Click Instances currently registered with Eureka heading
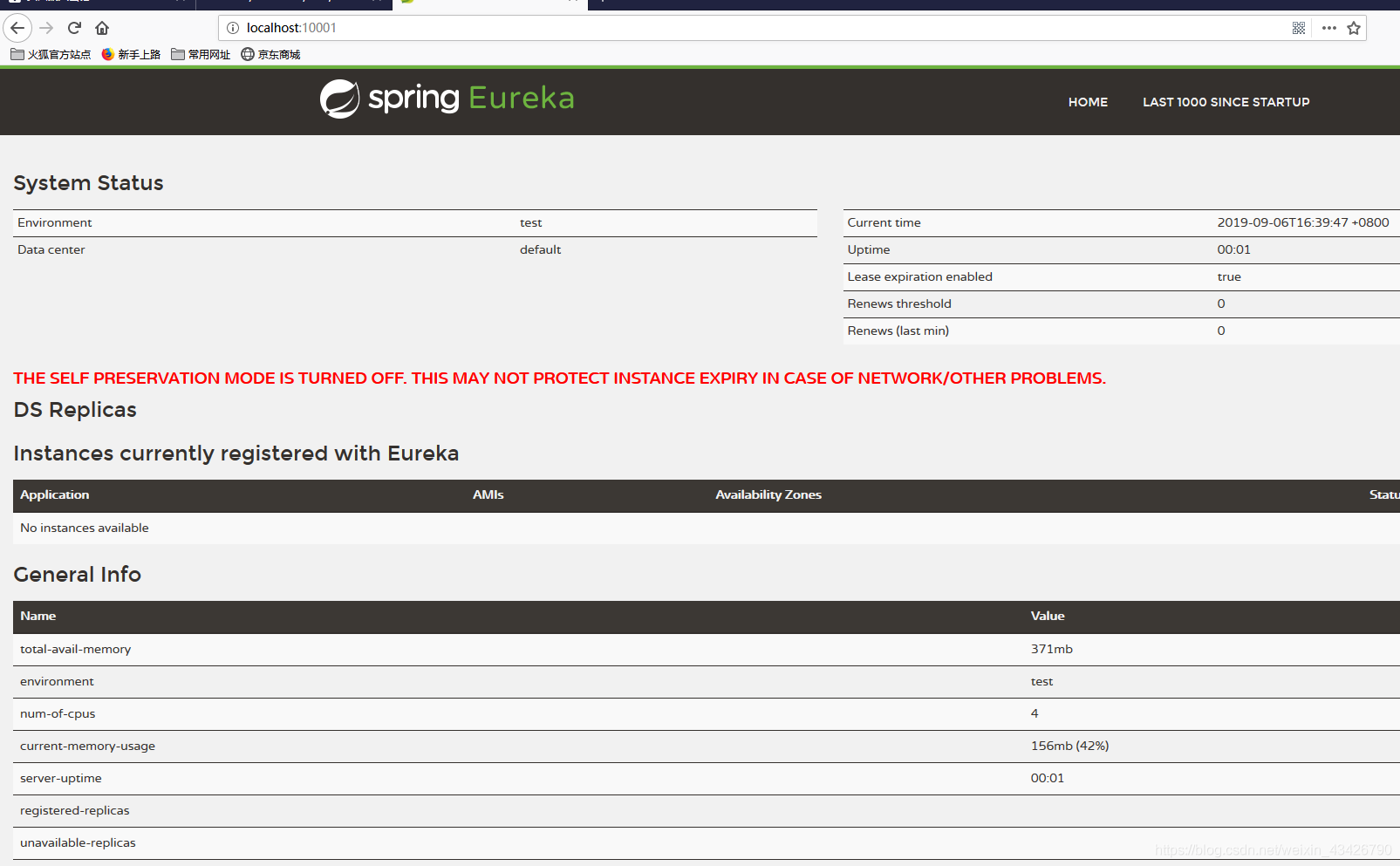 point(236,453)
